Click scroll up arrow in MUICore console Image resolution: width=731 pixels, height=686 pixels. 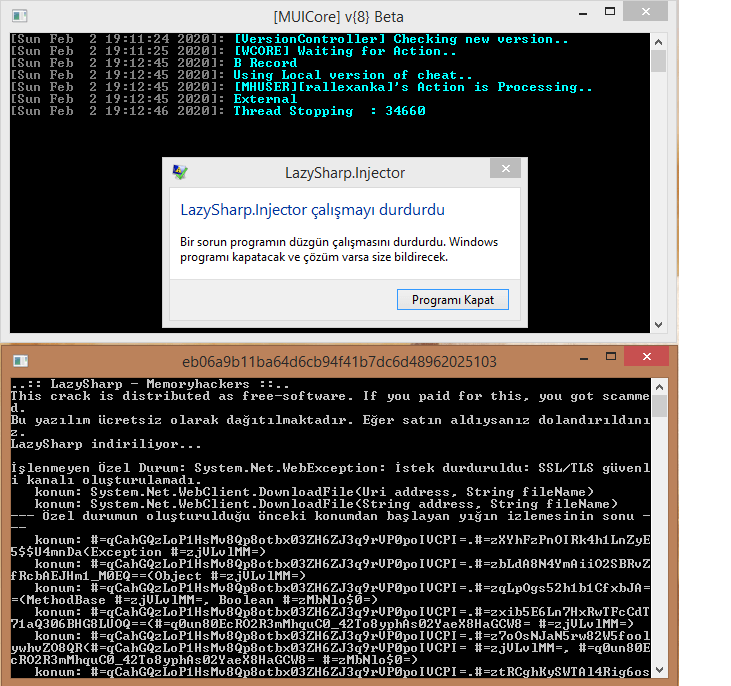[658, 42]
